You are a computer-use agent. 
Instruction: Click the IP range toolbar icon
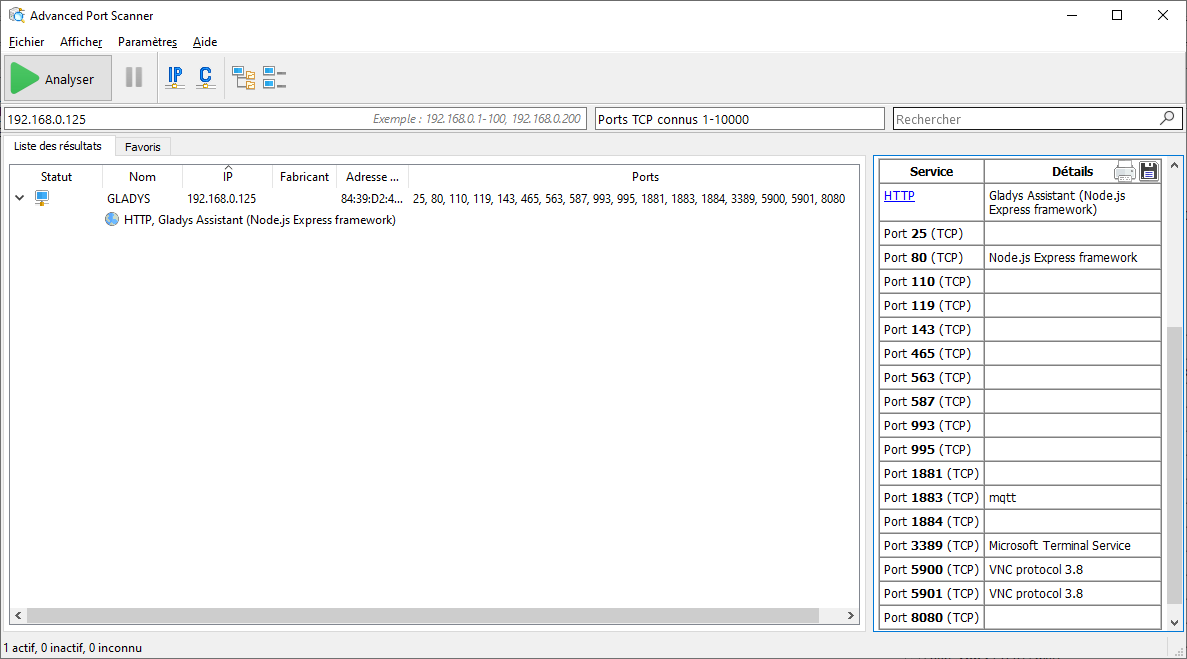point(175,77)
